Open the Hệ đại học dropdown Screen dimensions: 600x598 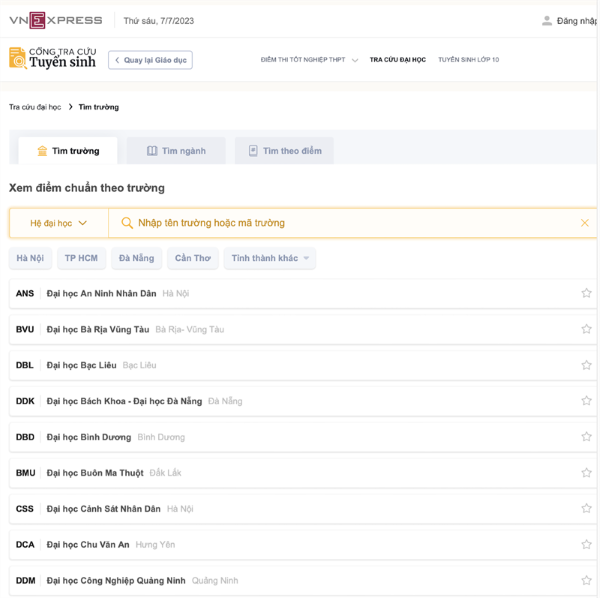(58, 223)
